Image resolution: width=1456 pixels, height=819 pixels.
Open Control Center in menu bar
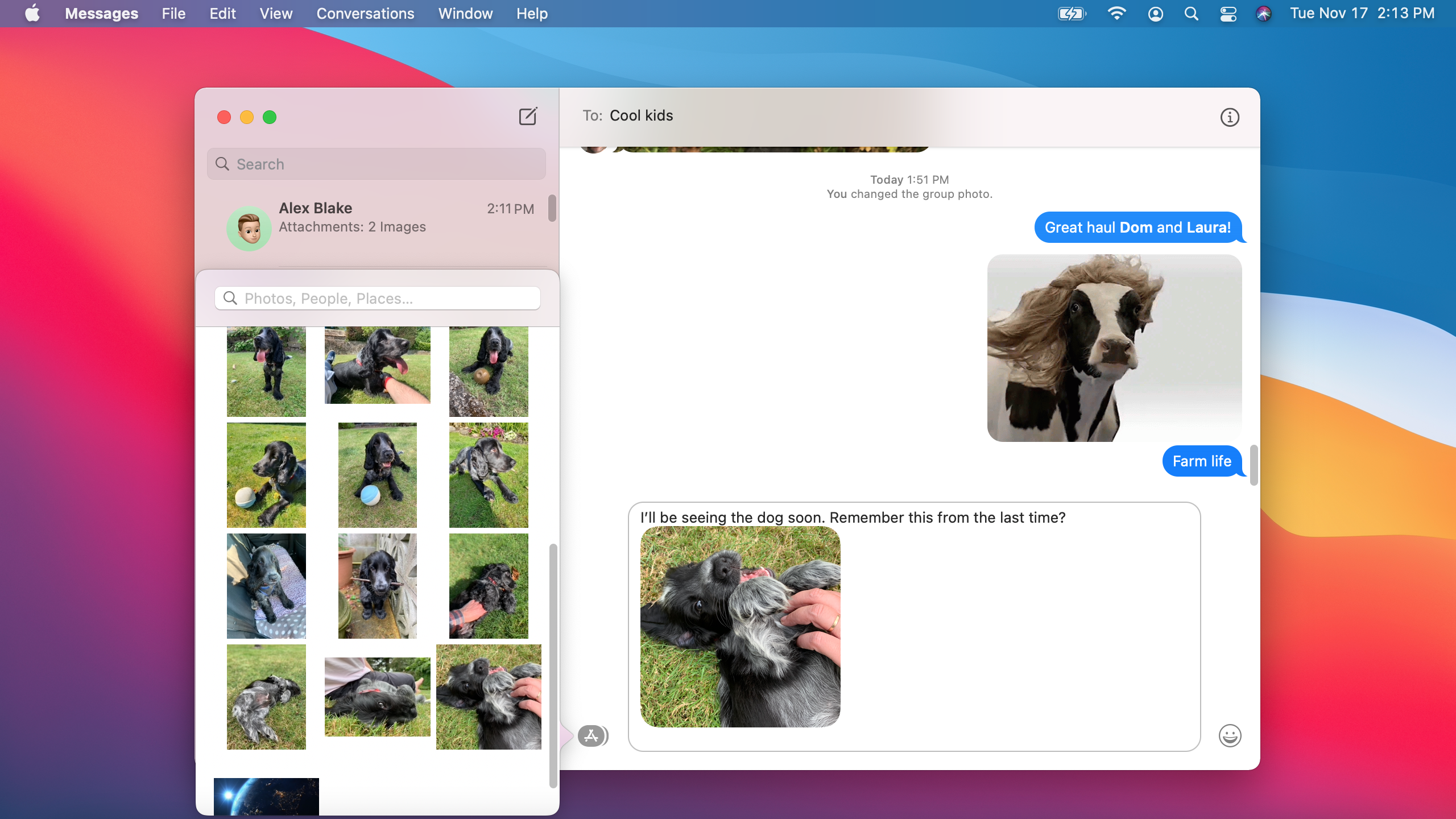click(1228, 14)
